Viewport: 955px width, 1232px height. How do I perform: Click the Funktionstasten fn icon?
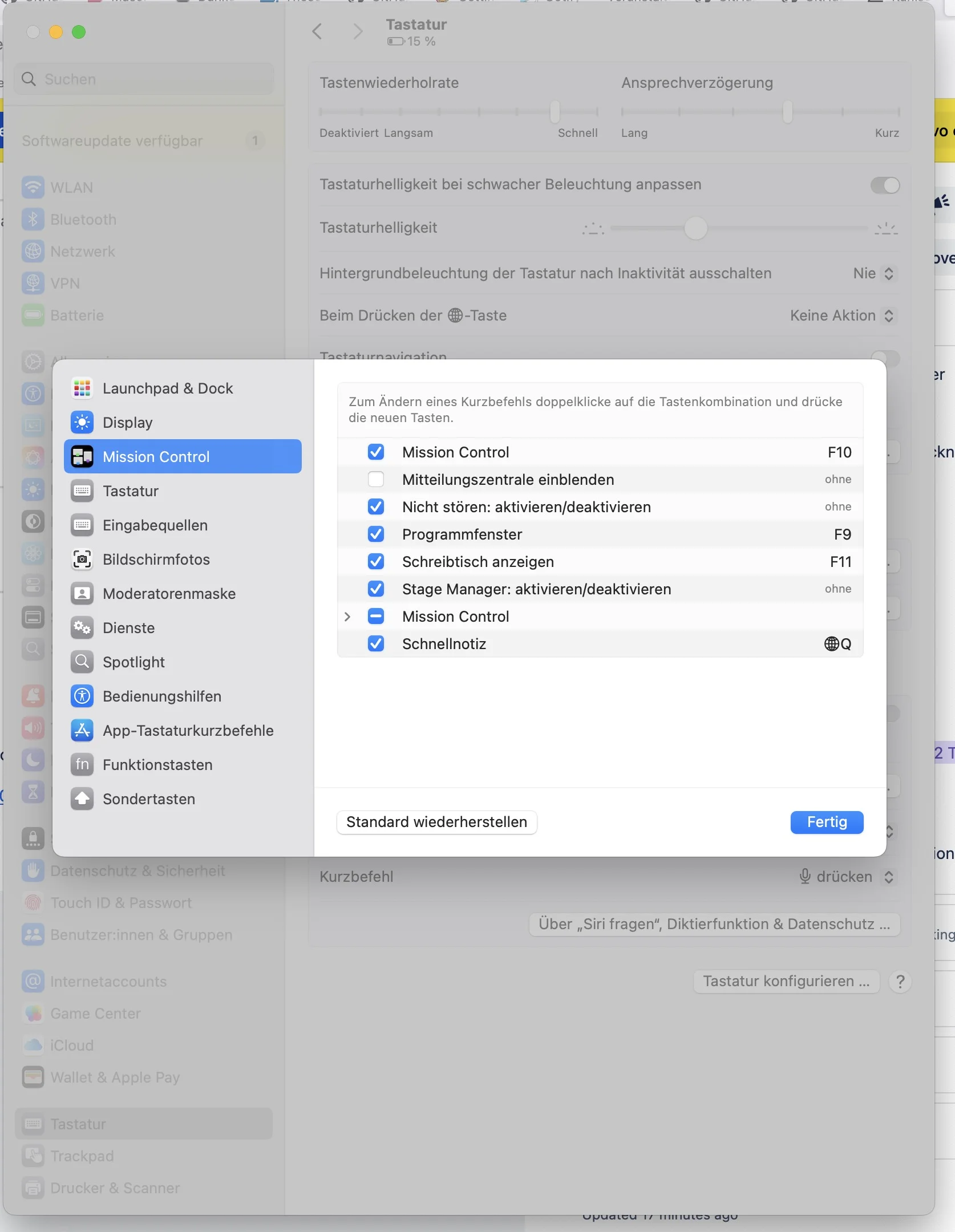click(82, 765)
